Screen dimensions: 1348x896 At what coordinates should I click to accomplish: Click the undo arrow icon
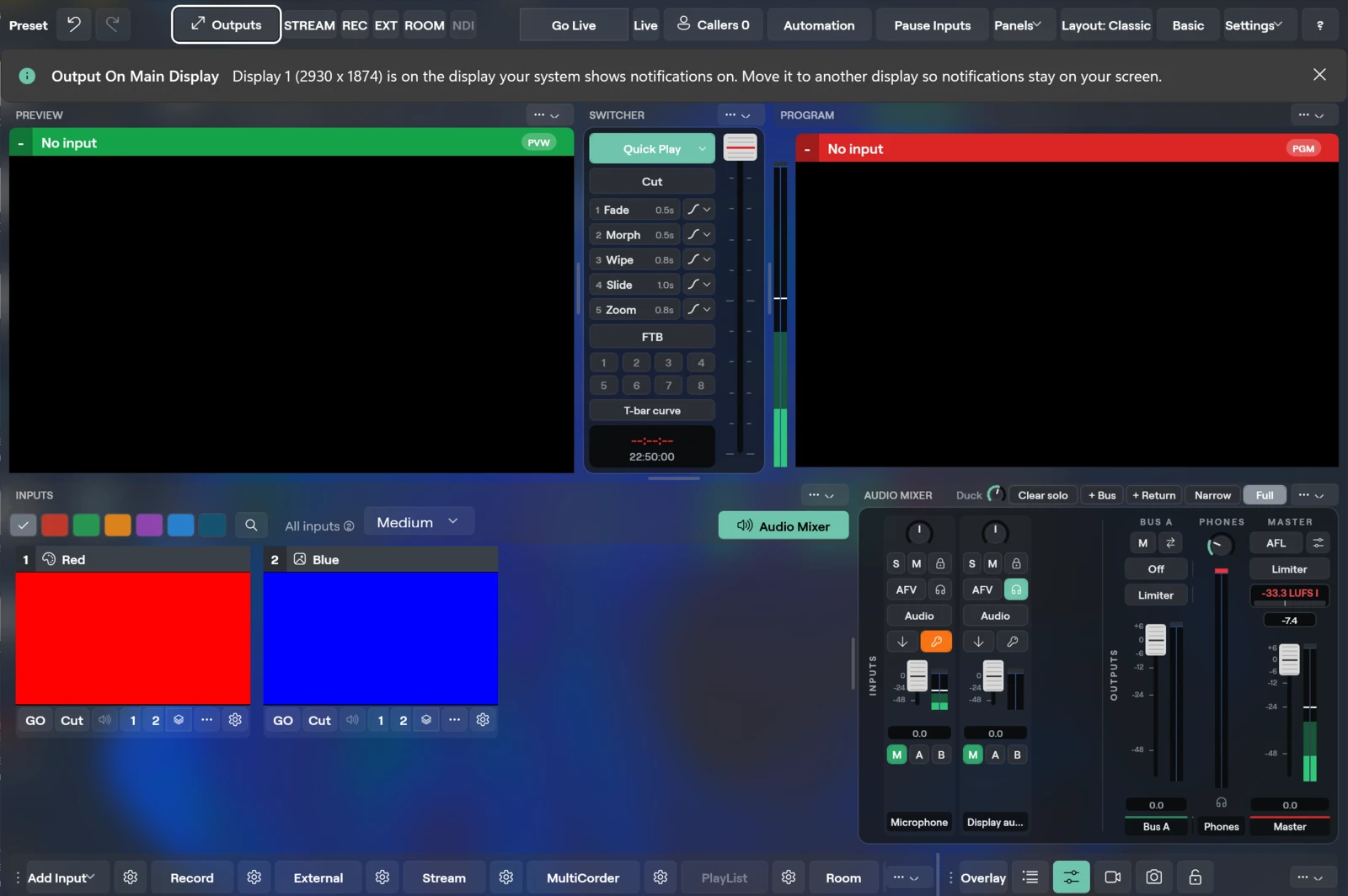[x=74, y=24]
